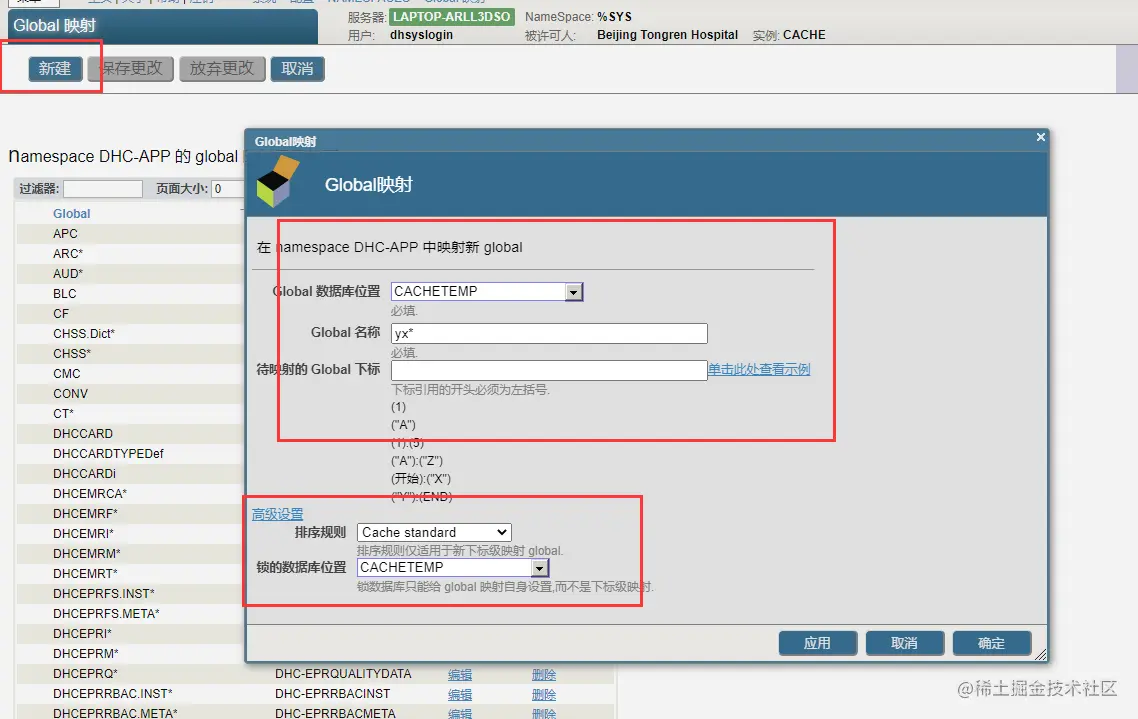Select the CF row in the global list

click(x=129, y=313)
